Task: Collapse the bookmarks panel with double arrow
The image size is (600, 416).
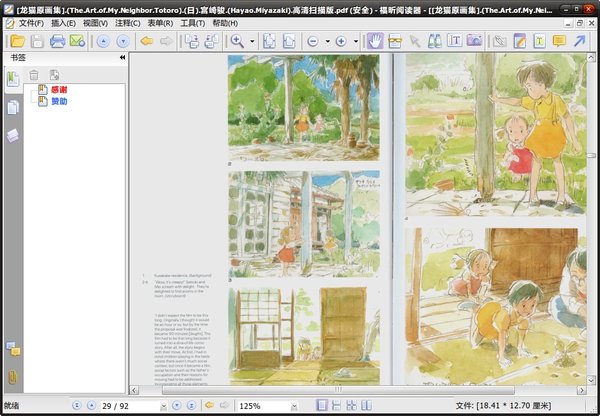Action: click(x=122, y=58)
